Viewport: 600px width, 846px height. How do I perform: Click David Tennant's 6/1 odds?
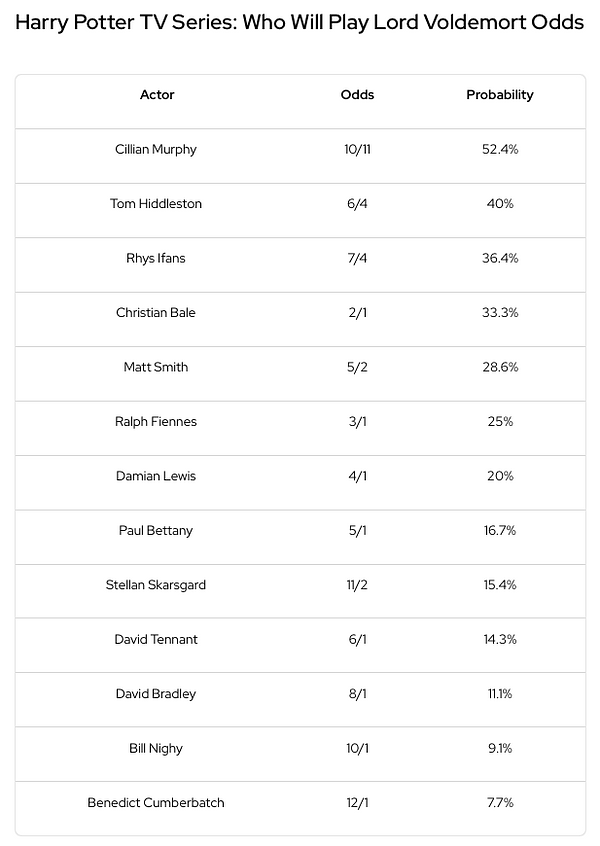coord(357,639)
